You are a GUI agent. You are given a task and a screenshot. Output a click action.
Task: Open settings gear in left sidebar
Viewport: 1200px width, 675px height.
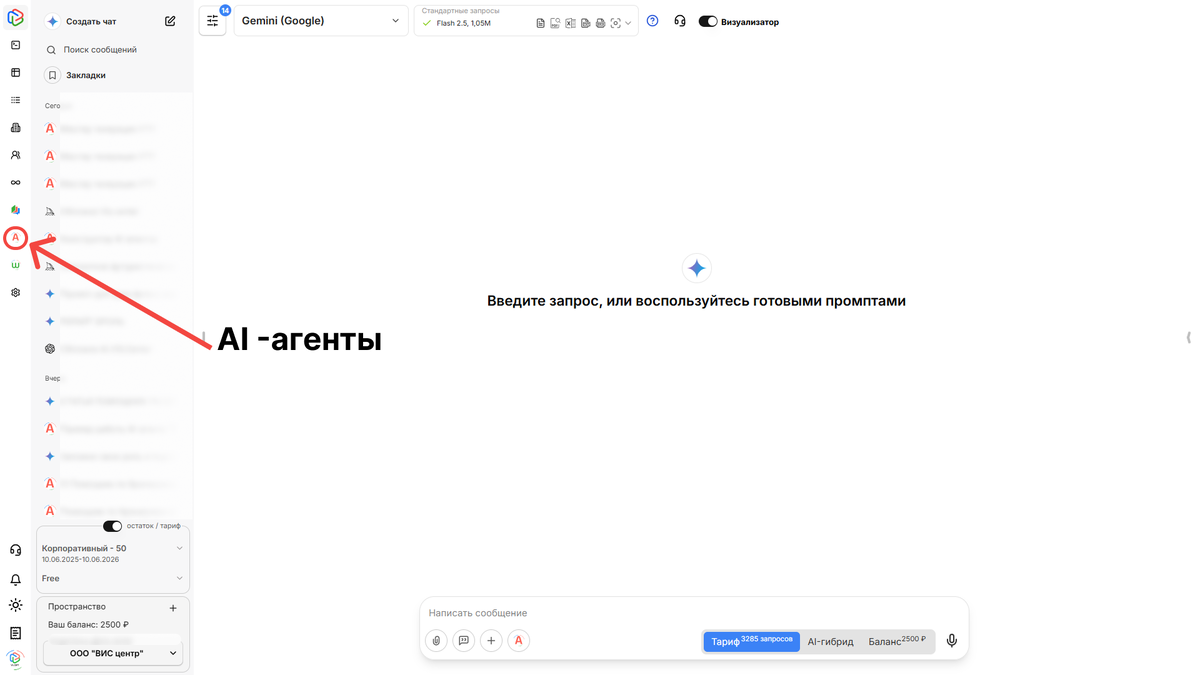tap(15, 293)
